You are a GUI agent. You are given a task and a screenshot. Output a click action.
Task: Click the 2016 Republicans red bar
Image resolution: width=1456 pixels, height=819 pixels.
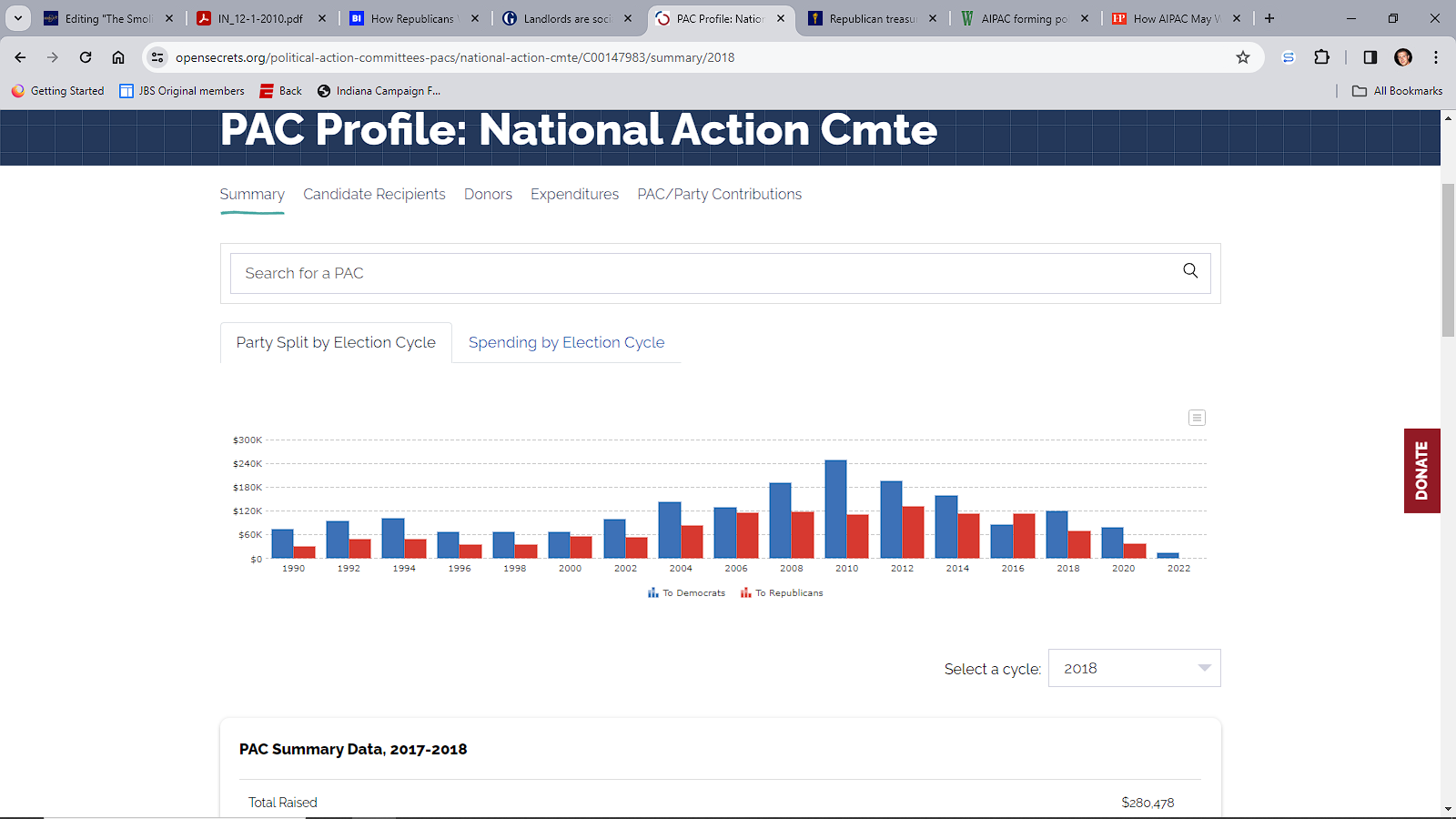[x=1024, y=536]
